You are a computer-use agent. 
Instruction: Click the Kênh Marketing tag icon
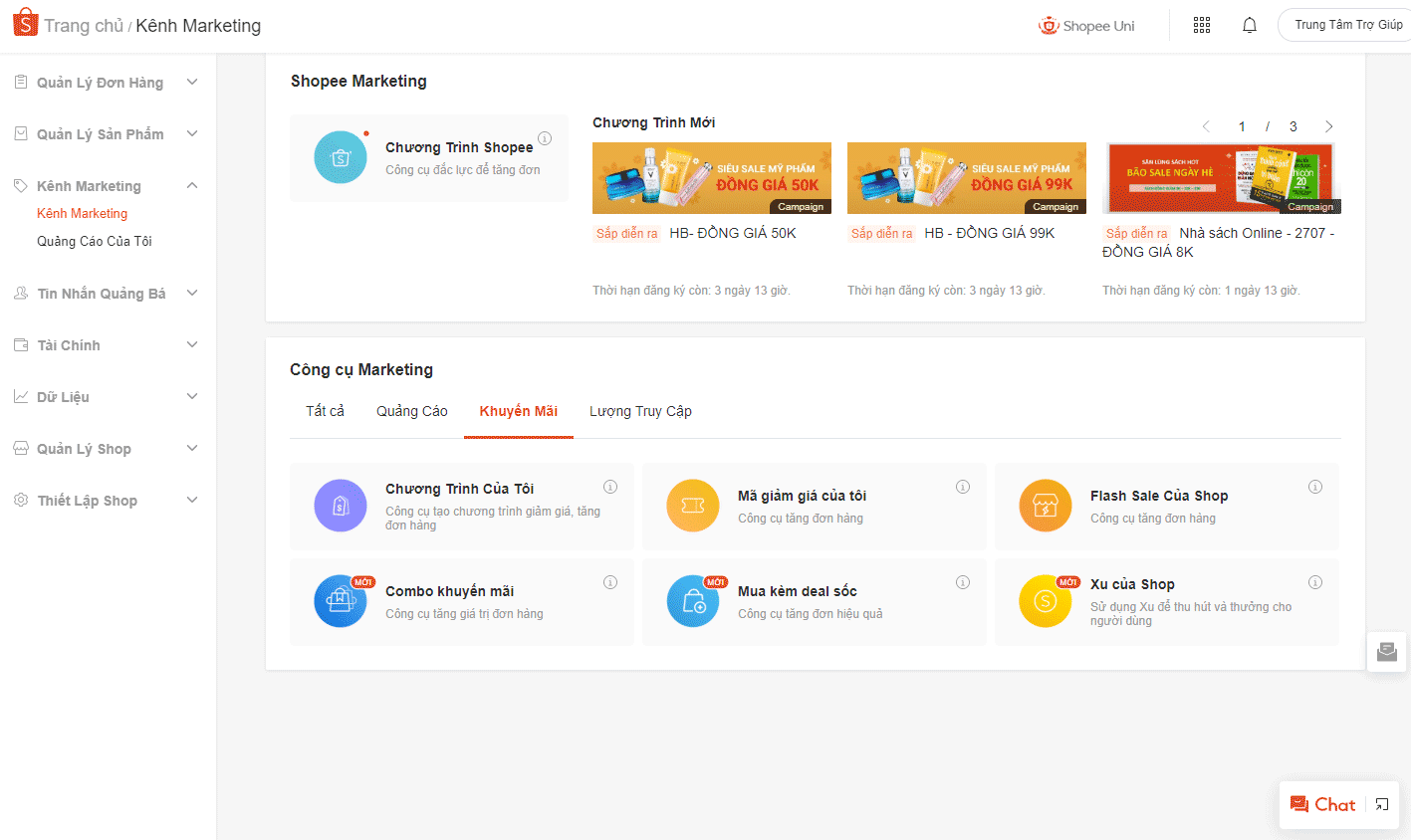21,185
